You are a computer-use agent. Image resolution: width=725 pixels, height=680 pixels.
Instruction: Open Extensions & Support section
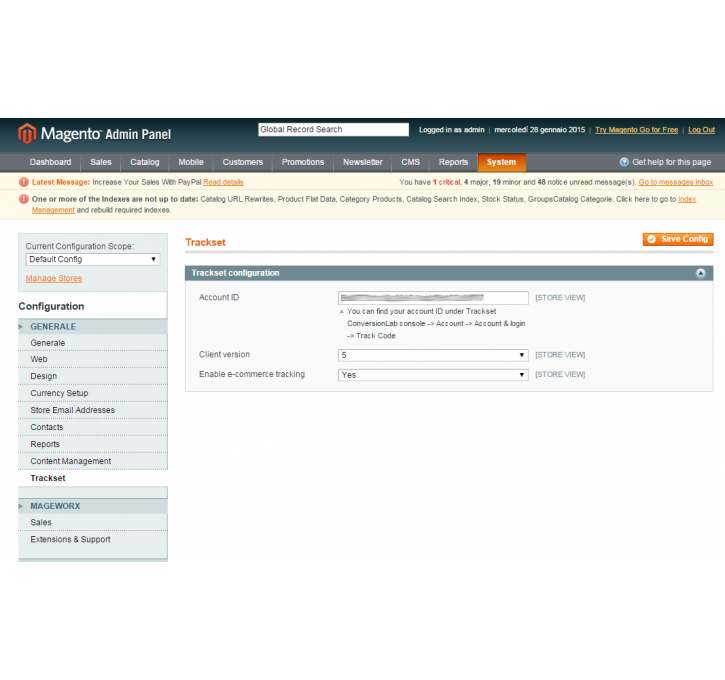[93, 539]
